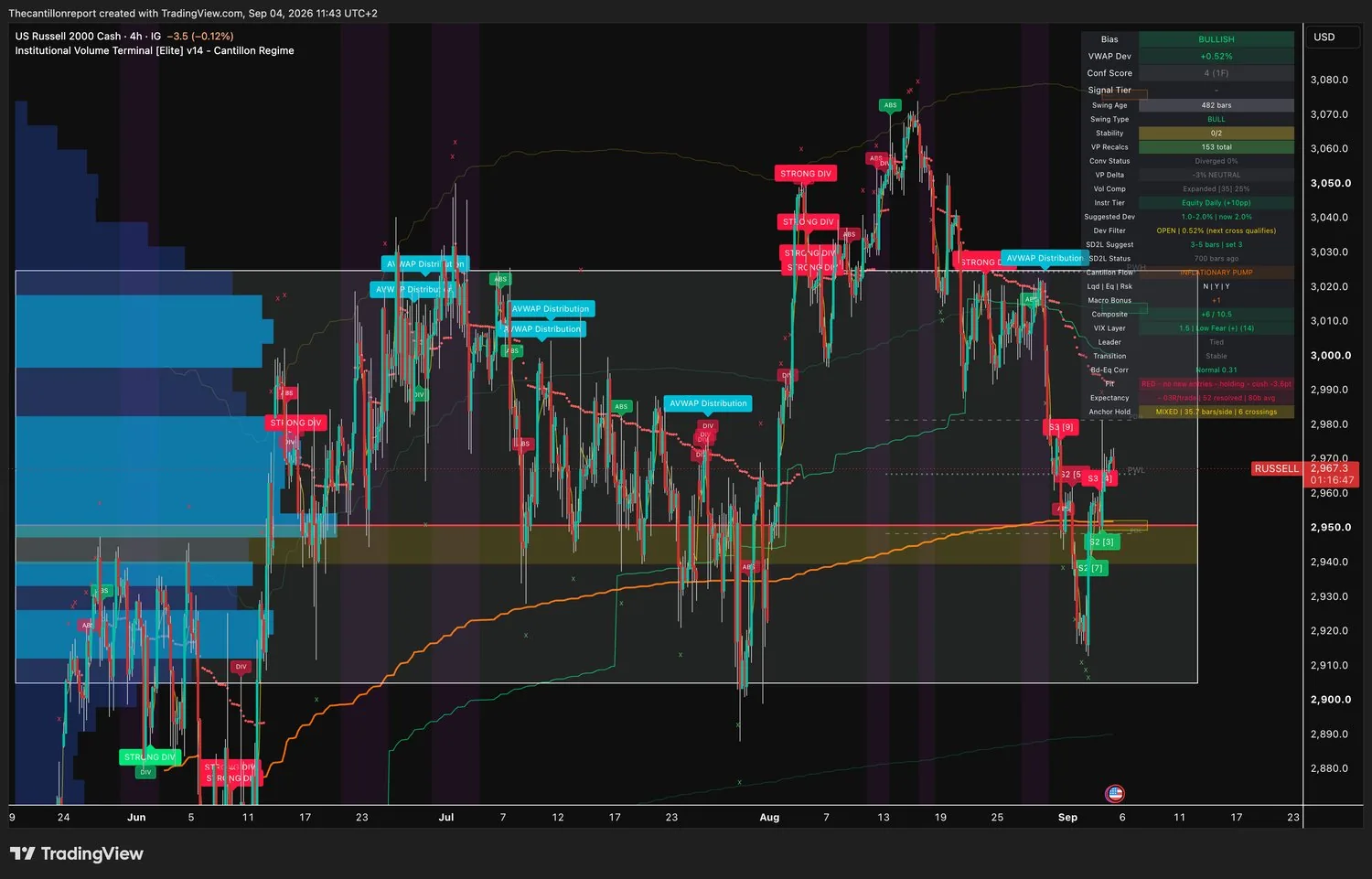Click the VP Delta value -3% NEUTRAL
The image size is (1372, 879).
click(x=1217, y=175)
